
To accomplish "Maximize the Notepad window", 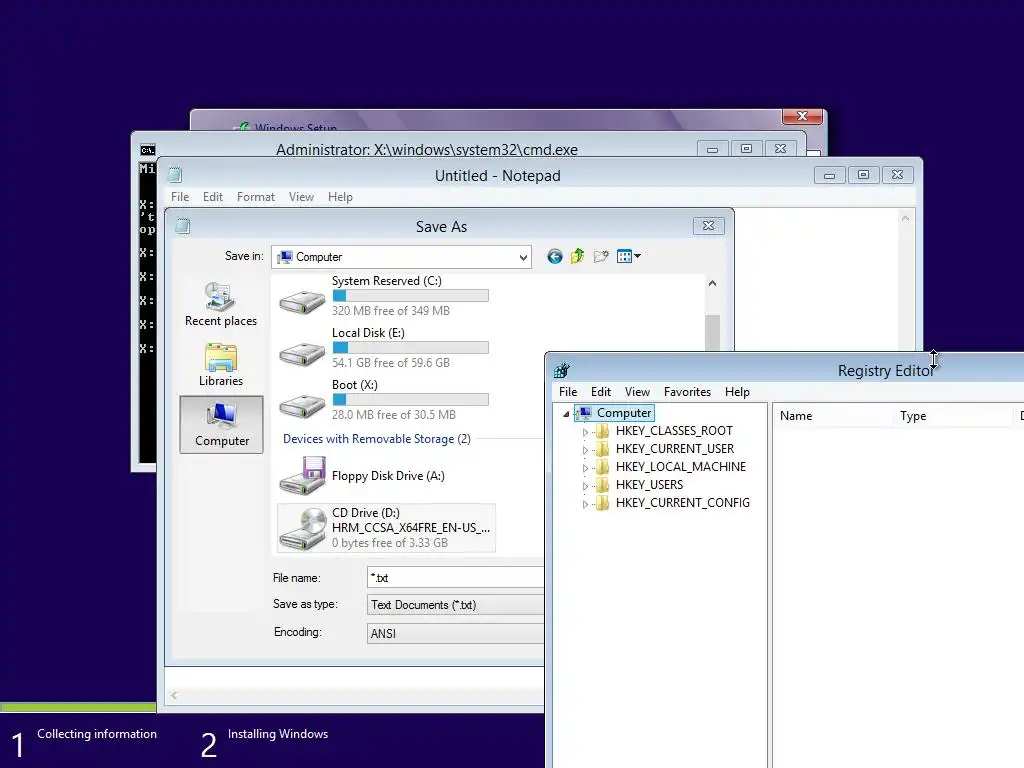I will 863,175.
